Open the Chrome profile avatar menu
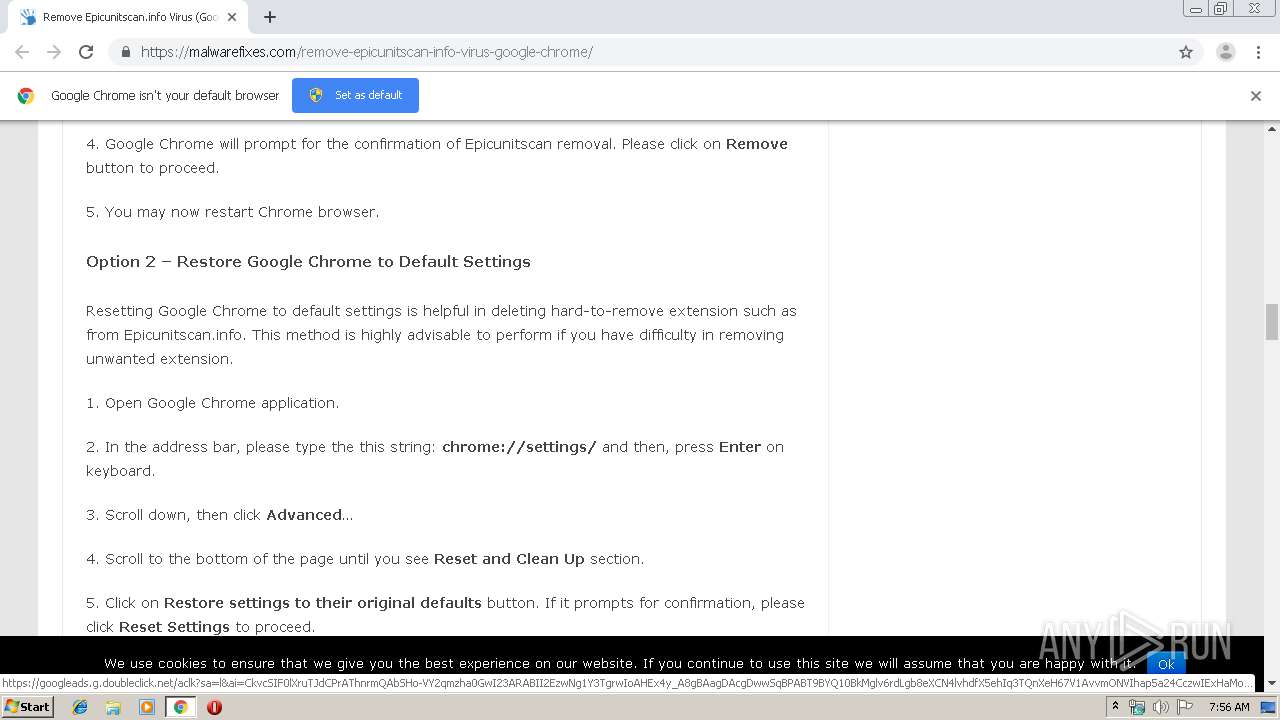The width and height of the screenshot is (1280, 720). 1226,52
